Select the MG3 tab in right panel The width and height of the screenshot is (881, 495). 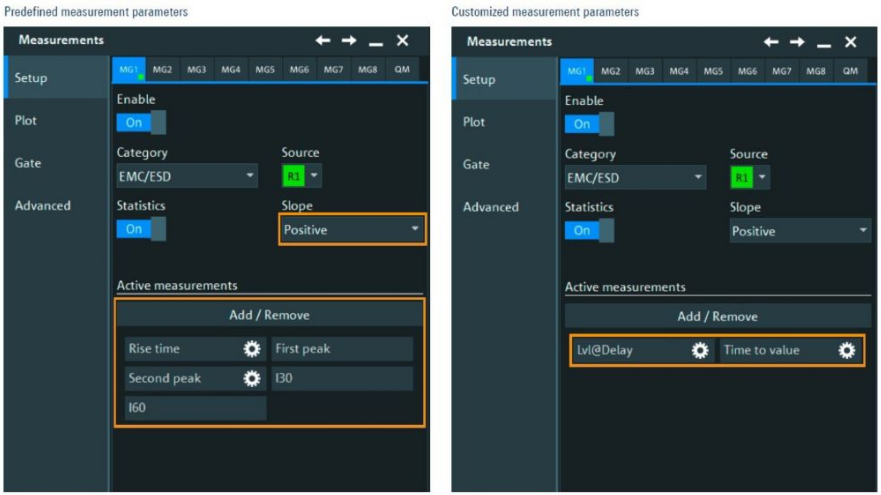tap(645, 71)
